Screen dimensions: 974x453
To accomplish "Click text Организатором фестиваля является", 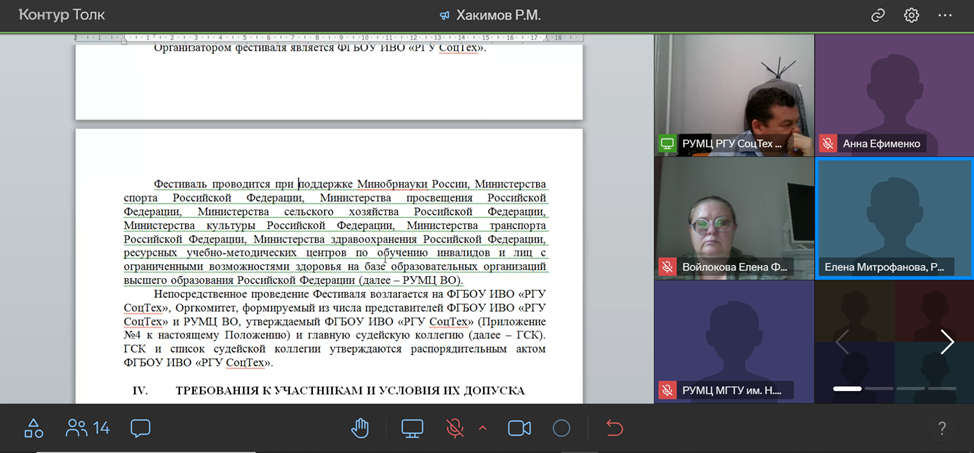I will (244, 48).
